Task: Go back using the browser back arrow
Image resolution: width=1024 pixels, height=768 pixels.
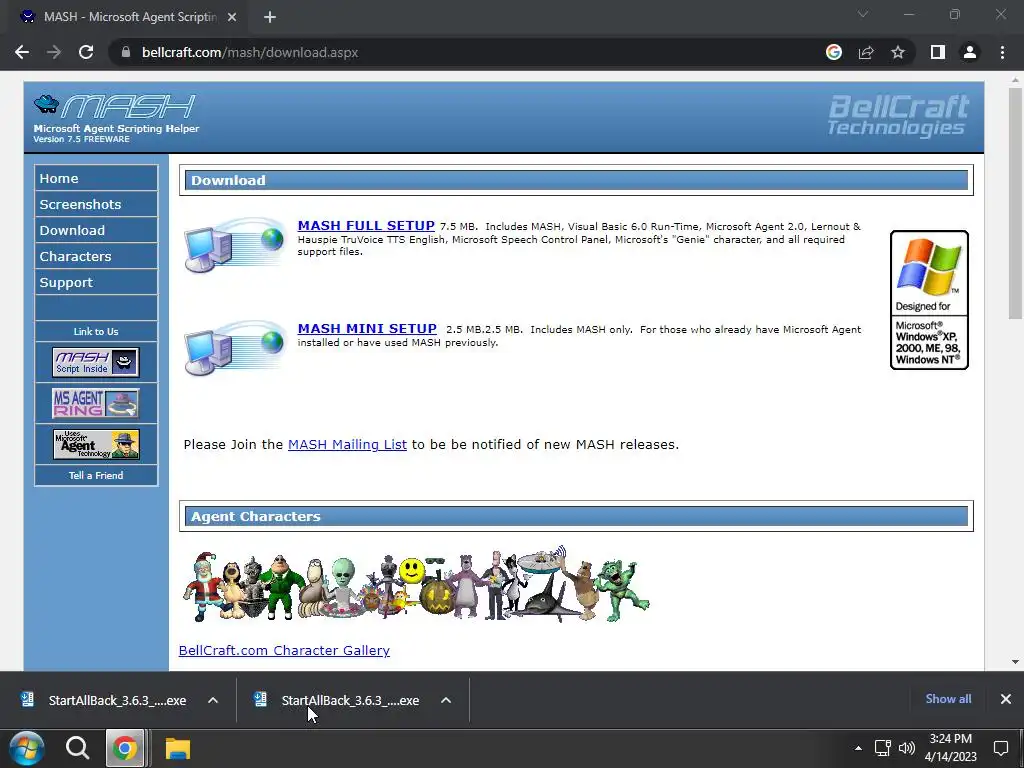Action: coord(22,52)
